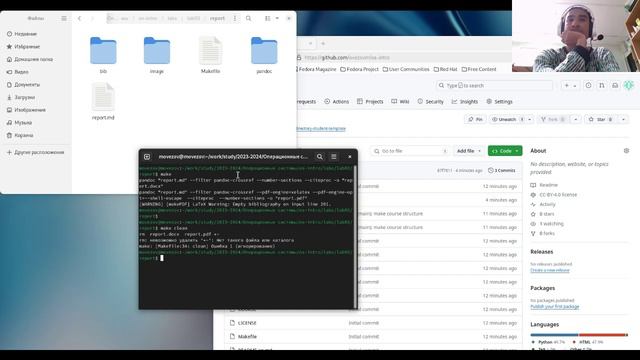Open GitHub issues icon in header
Screen dimensions: 640x360
(x=588, y=85)
